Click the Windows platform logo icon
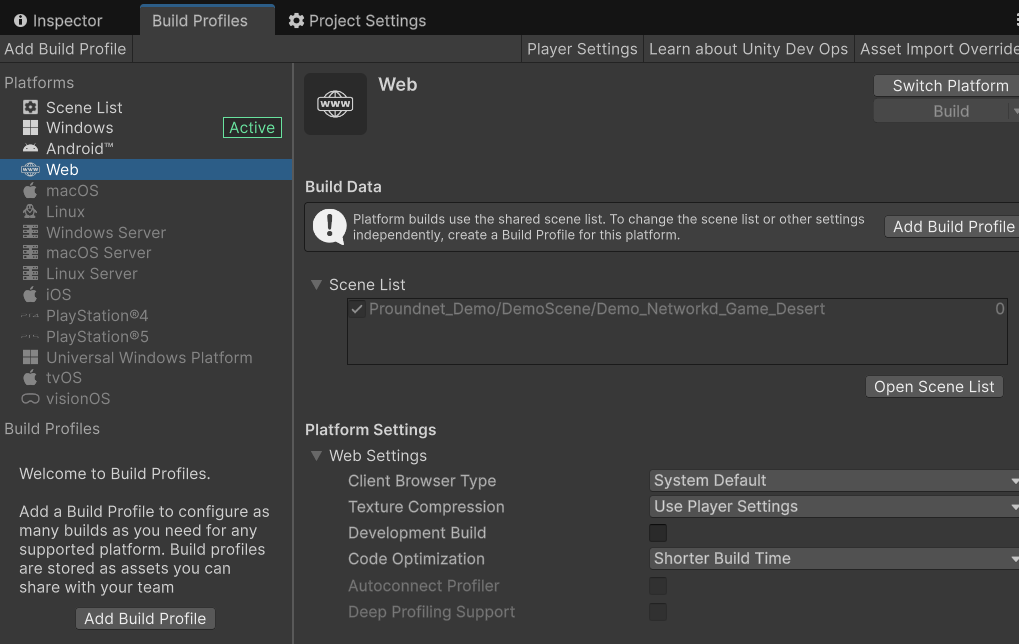Image resolution: width=1019 pixels, height=644 pixels. click(x=30, y=128)
